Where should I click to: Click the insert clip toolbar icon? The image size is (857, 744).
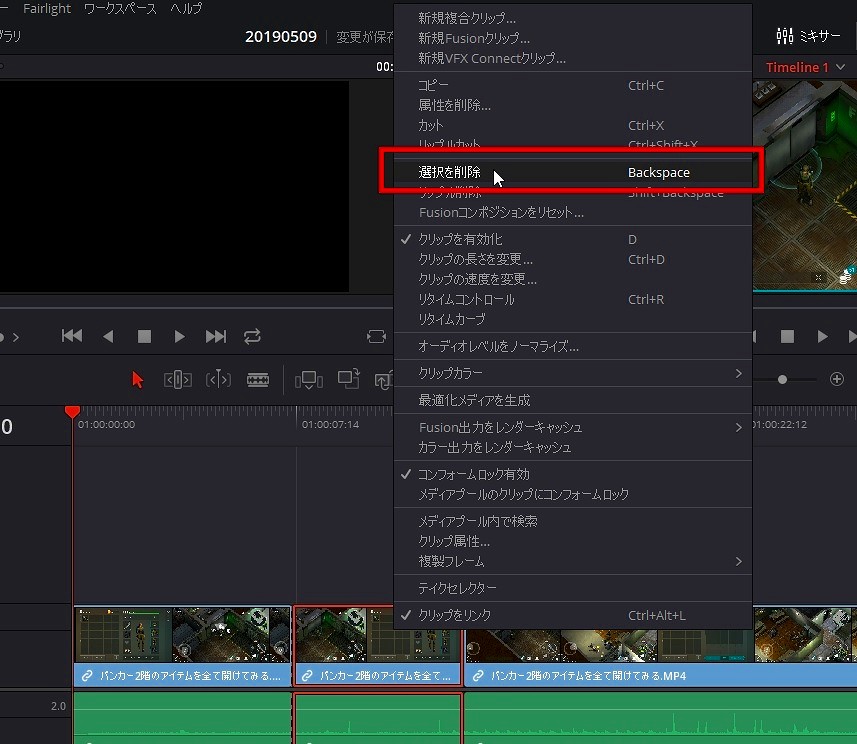[308, 380]
